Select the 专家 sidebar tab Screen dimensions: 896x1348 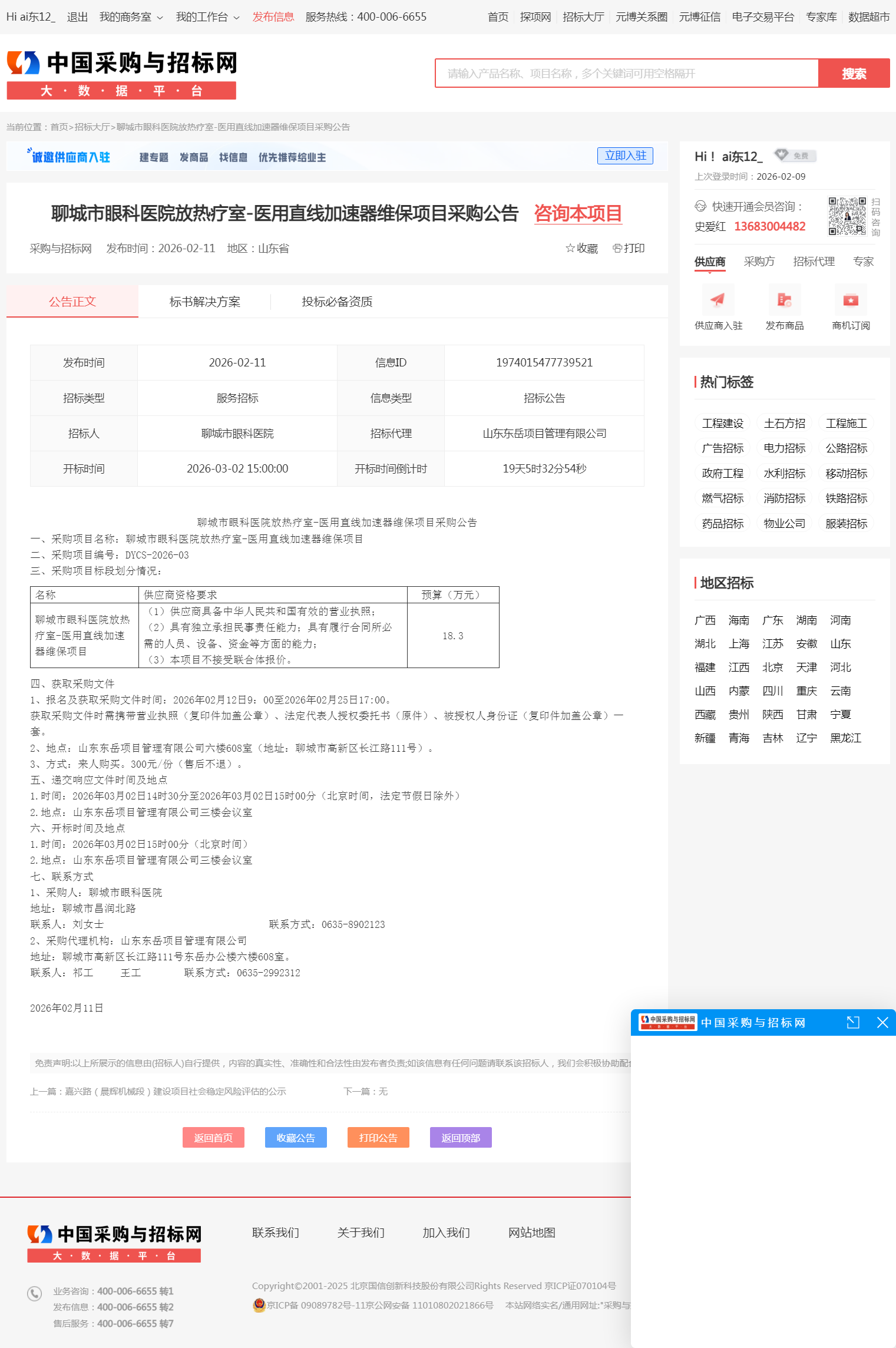[863, 262]
